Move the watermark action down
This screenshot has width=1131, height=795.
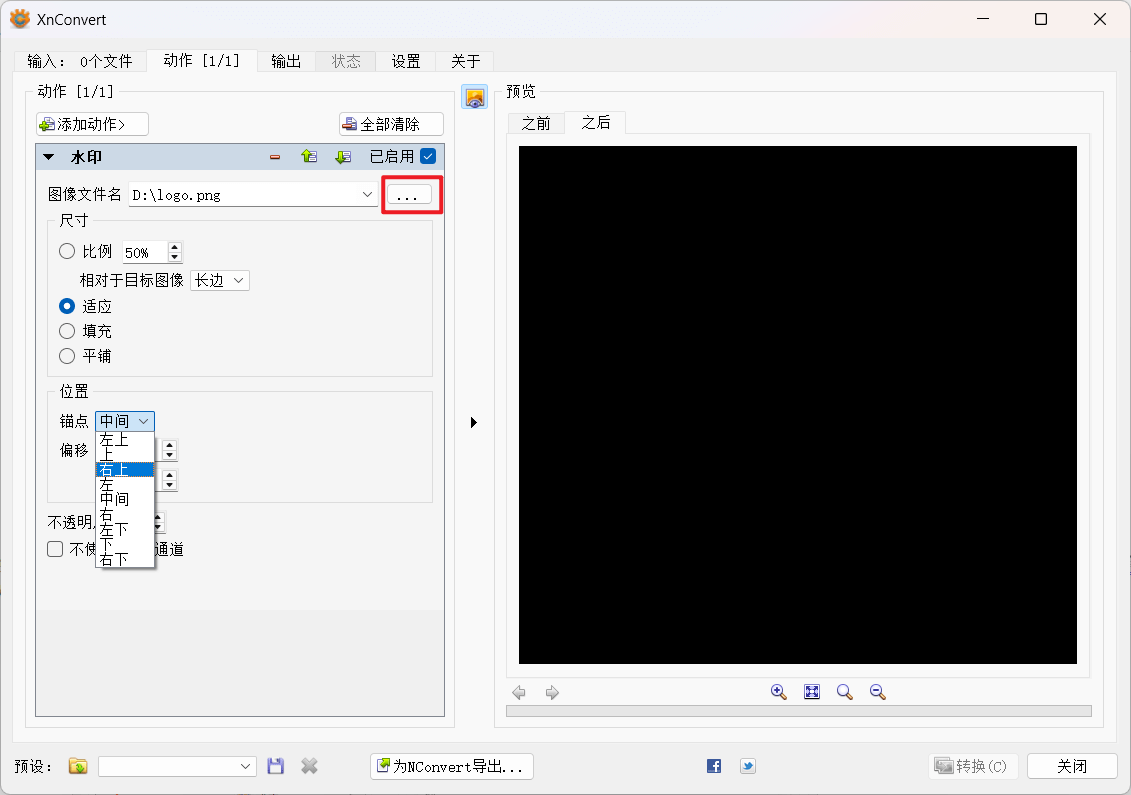click(343, 157)
